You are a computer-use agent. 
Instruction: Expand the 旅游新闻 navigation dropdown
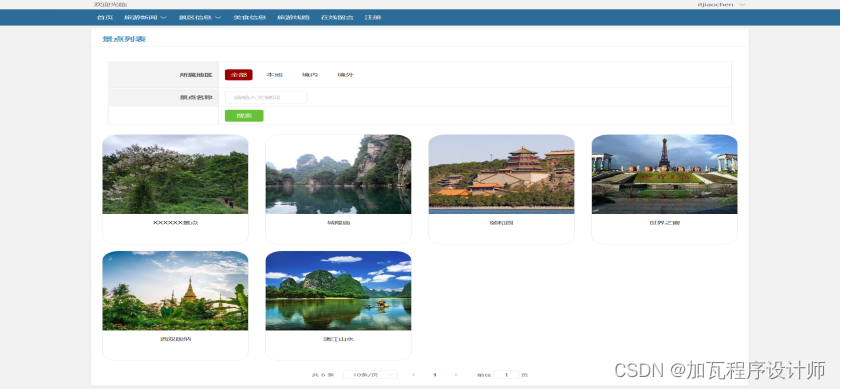point(145,17)
